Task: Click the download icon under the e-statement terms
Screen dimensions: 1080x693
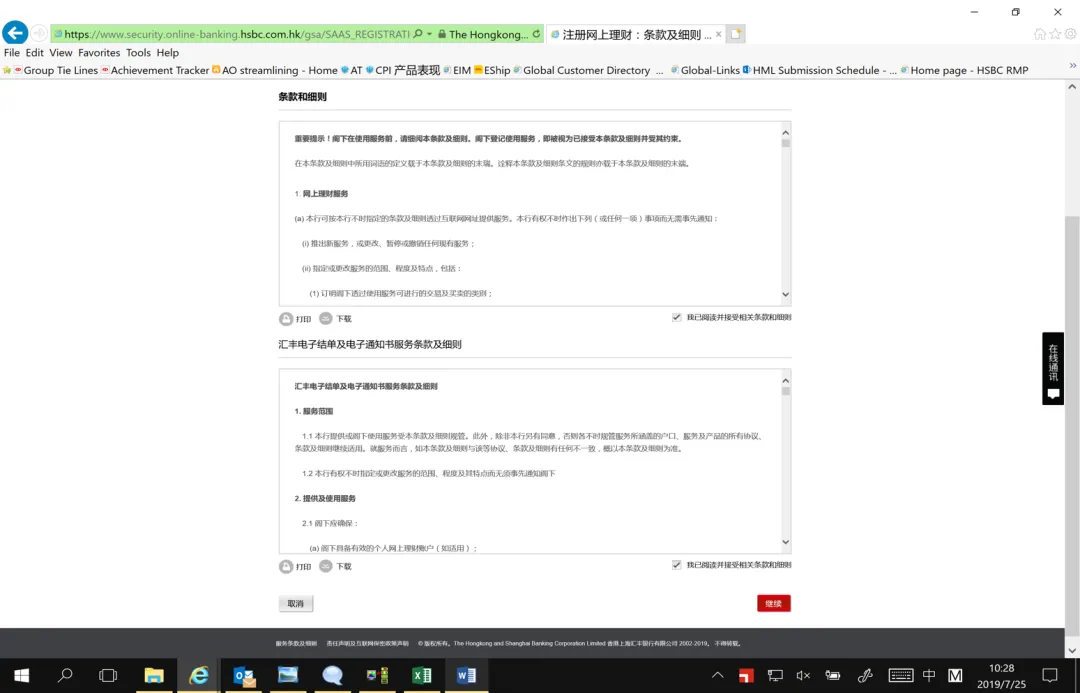Action: (x=326, y=566)
